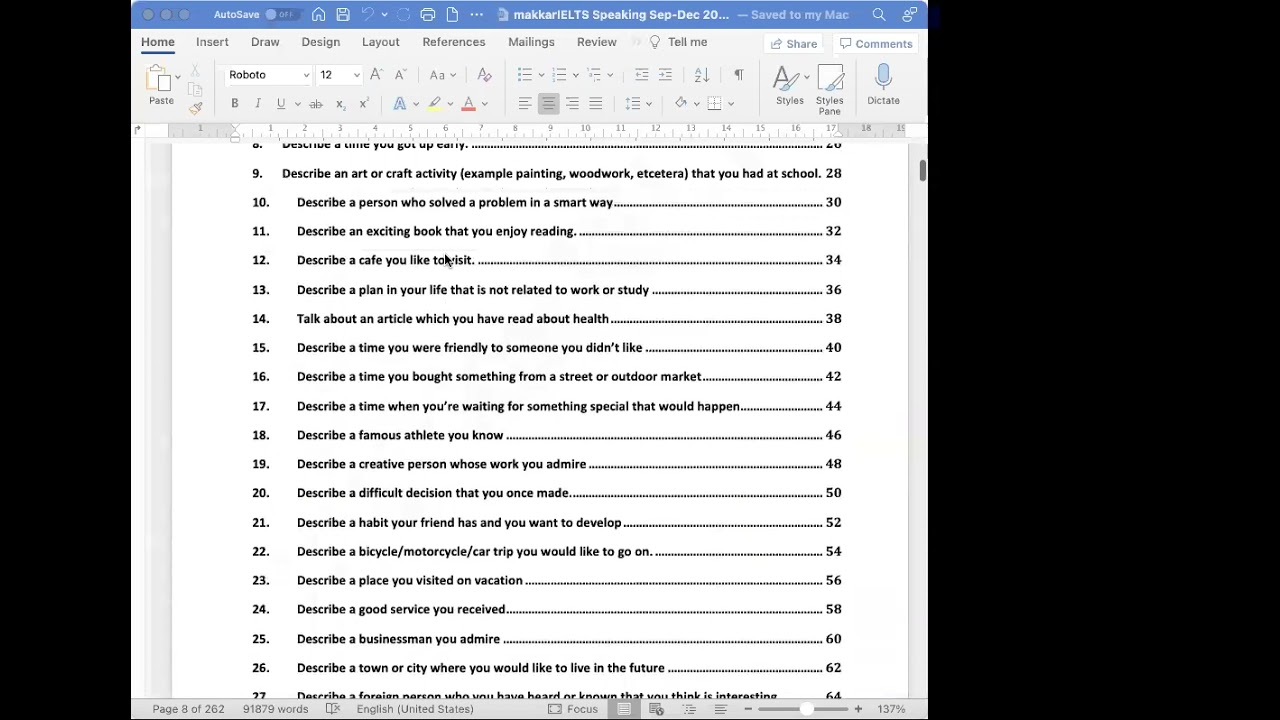Click the Format Painter brush icon

[x=196, y=108]
